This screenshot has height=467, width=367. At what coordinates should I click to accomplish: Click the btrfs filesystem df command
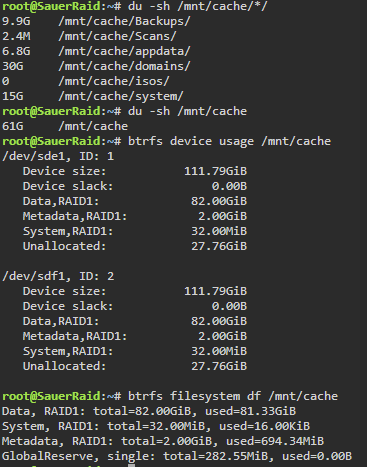233,396
